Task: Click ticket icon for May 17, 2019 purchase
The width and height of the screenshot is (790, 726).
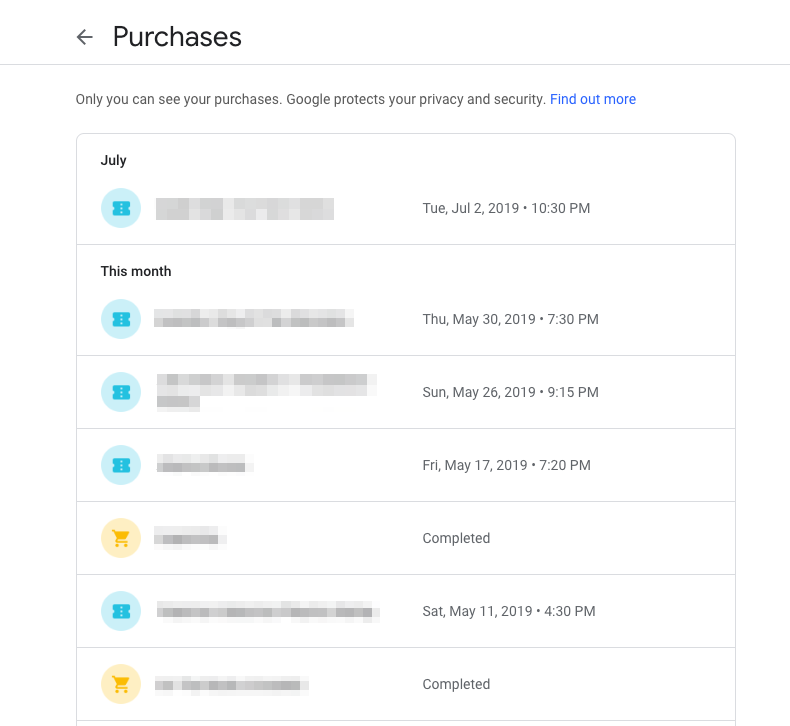Action: 121,465
